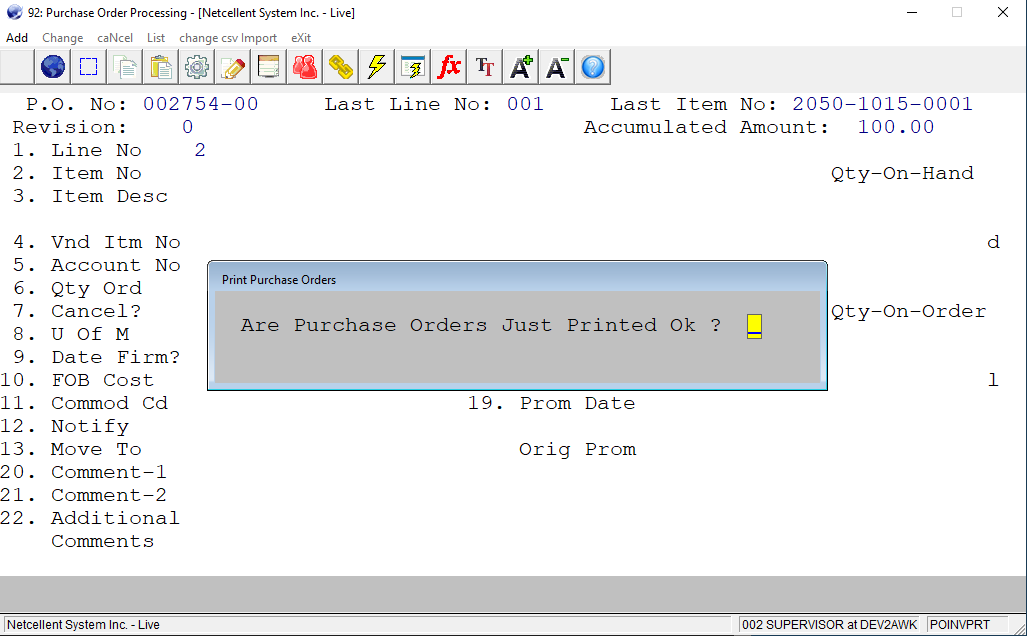Click the Move To label
The image size is (1027, 636).
[96, 449]
